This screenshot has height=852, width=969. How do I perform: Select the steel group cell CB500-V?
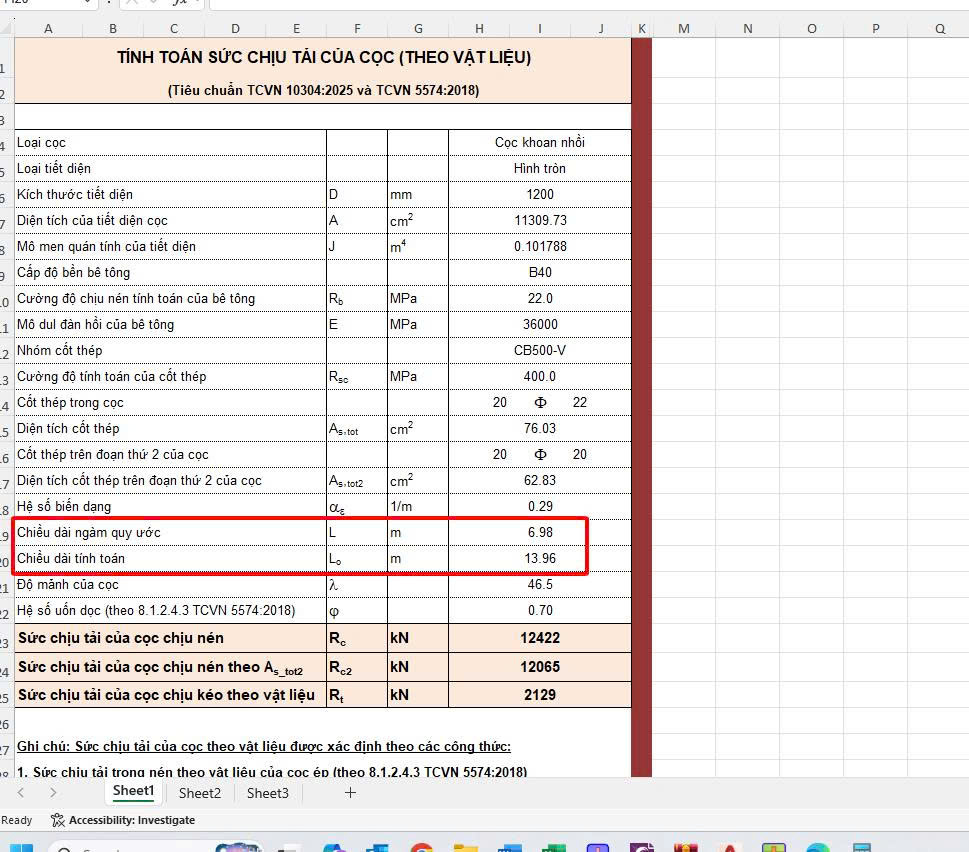click(x=539, y=350)
